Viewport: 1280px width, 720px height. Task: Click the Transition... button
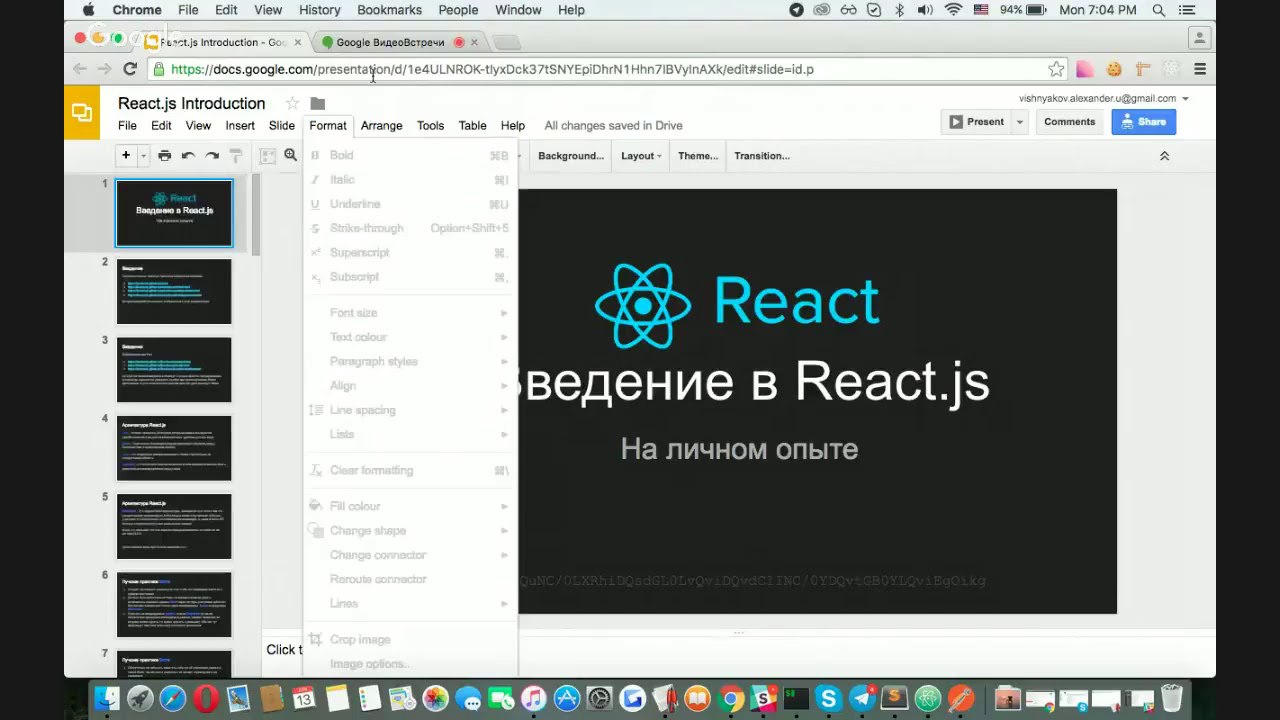coord(762,156)
